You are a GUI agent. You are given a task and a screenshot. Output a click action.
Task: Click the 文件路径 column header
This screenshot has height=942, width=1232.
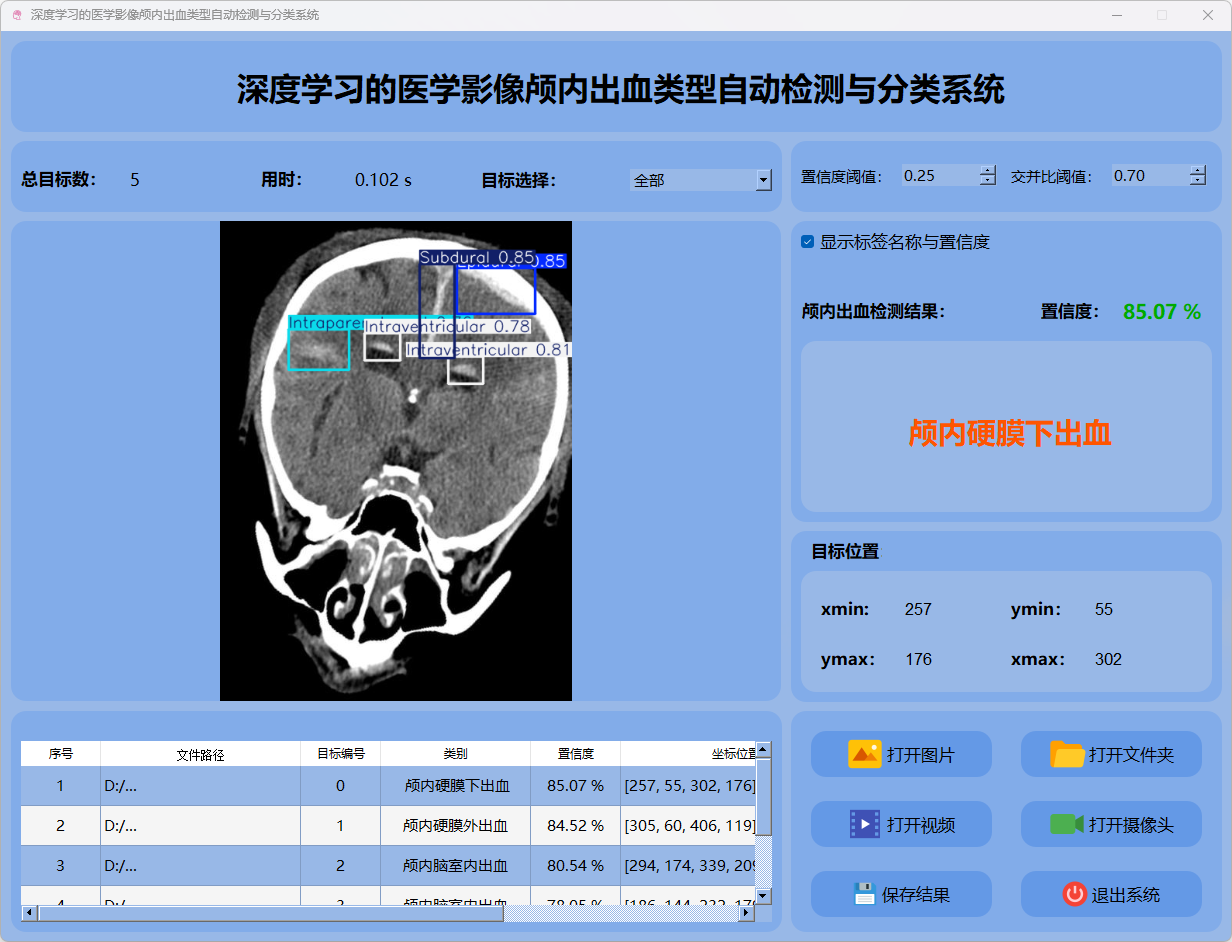tap(200, 754)
